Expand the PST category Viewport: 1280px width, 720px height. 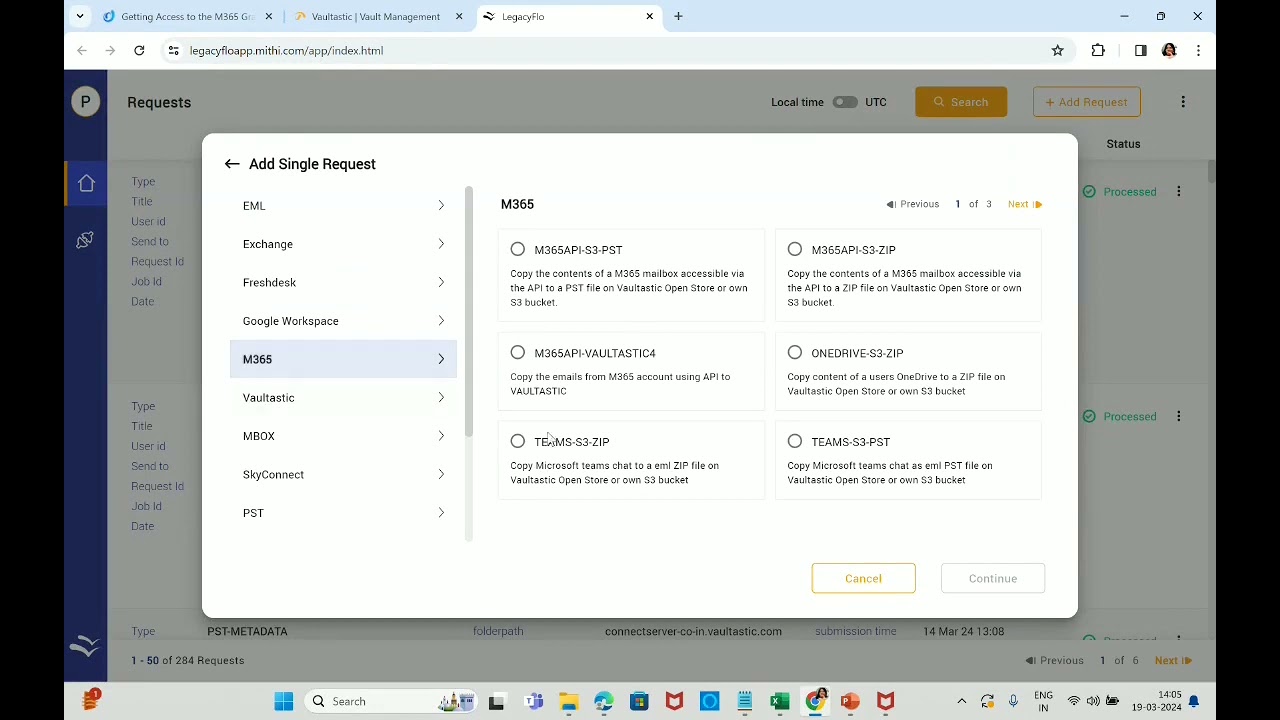click(x=343, y=513)
